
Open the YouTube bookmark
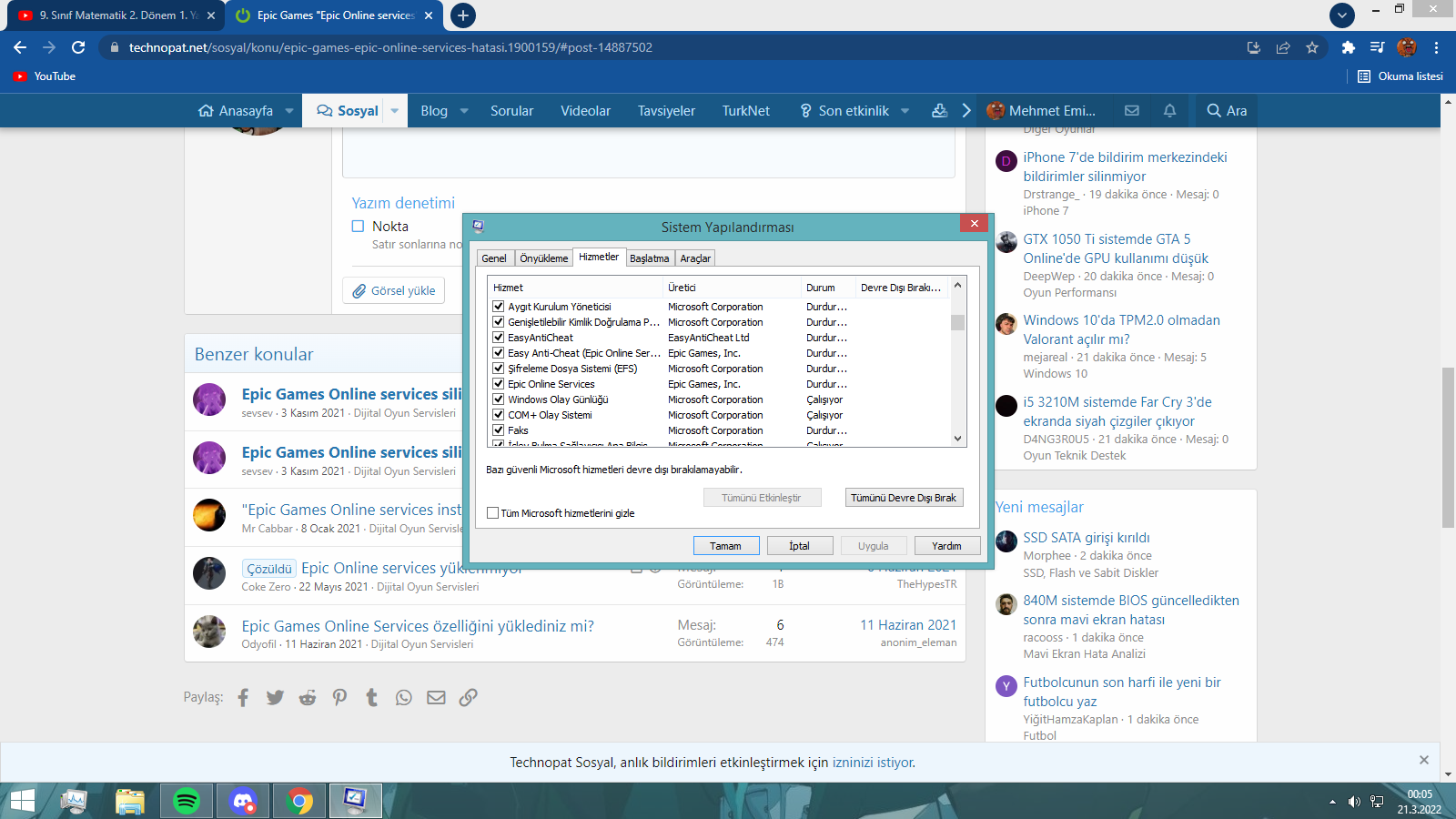45,76
